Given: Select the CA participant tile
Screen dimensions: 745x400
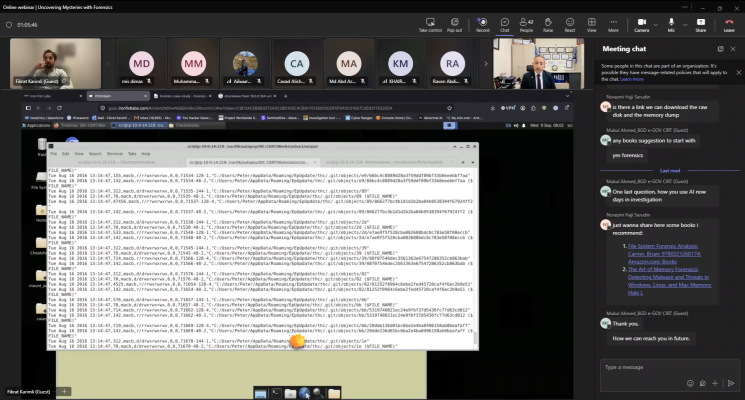Looking at the screenshot, I should [x=297, y=64].
